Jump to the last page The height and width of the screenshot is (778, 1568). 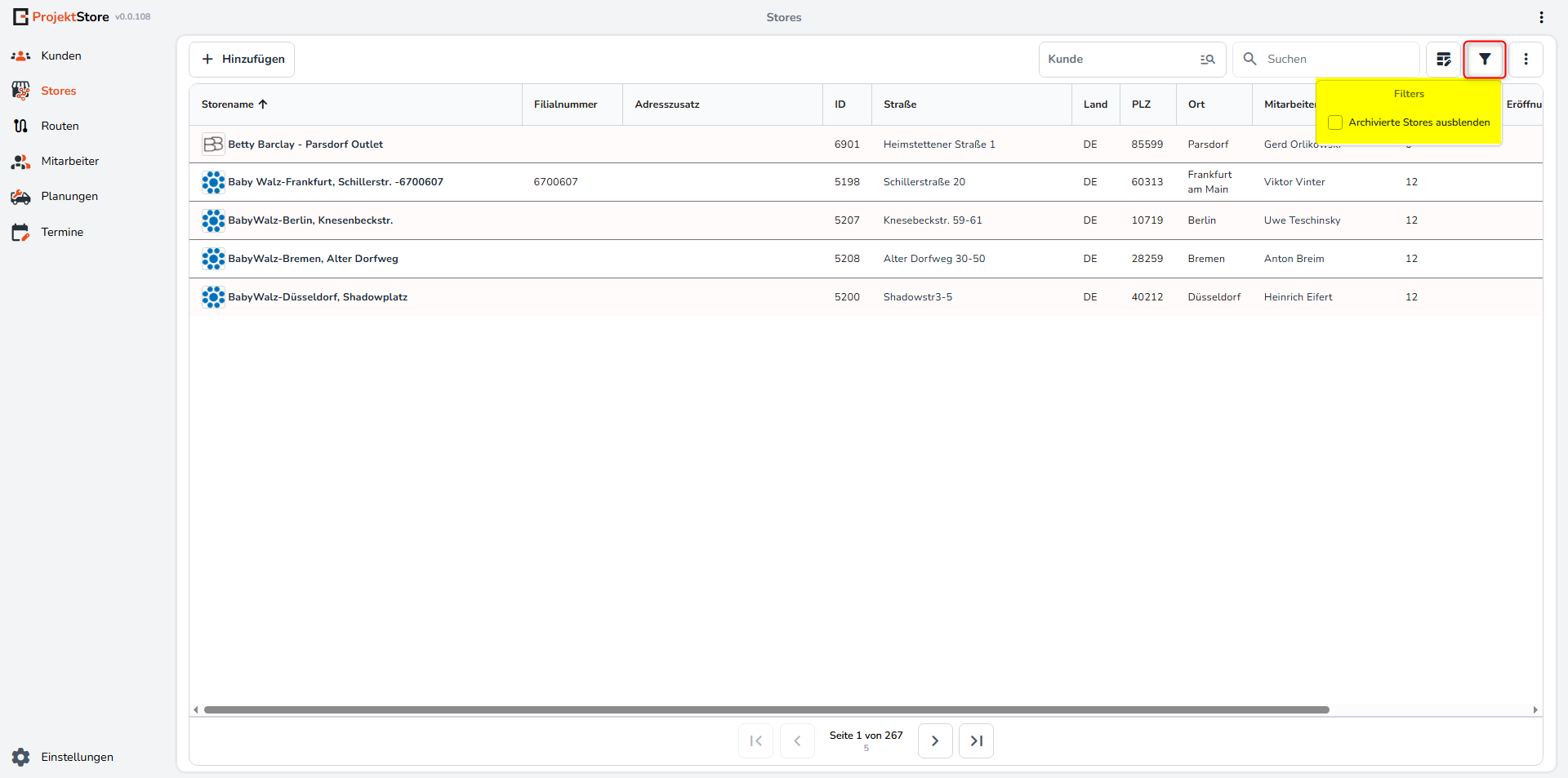tap(976, 741)
